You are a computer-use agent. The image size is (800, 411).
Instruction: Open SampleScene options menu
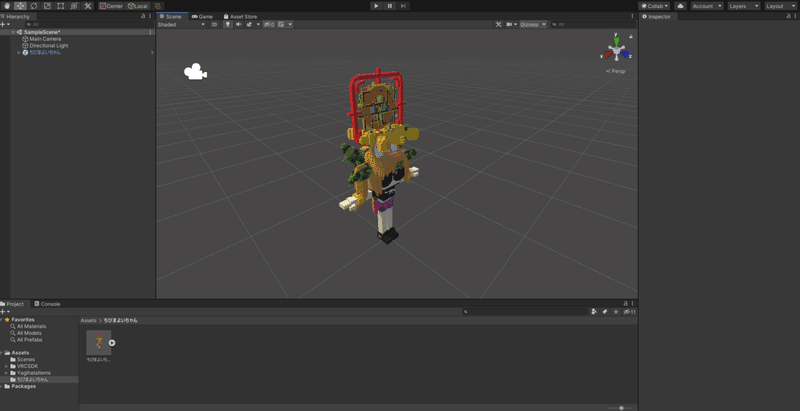(x=150, y=32)
